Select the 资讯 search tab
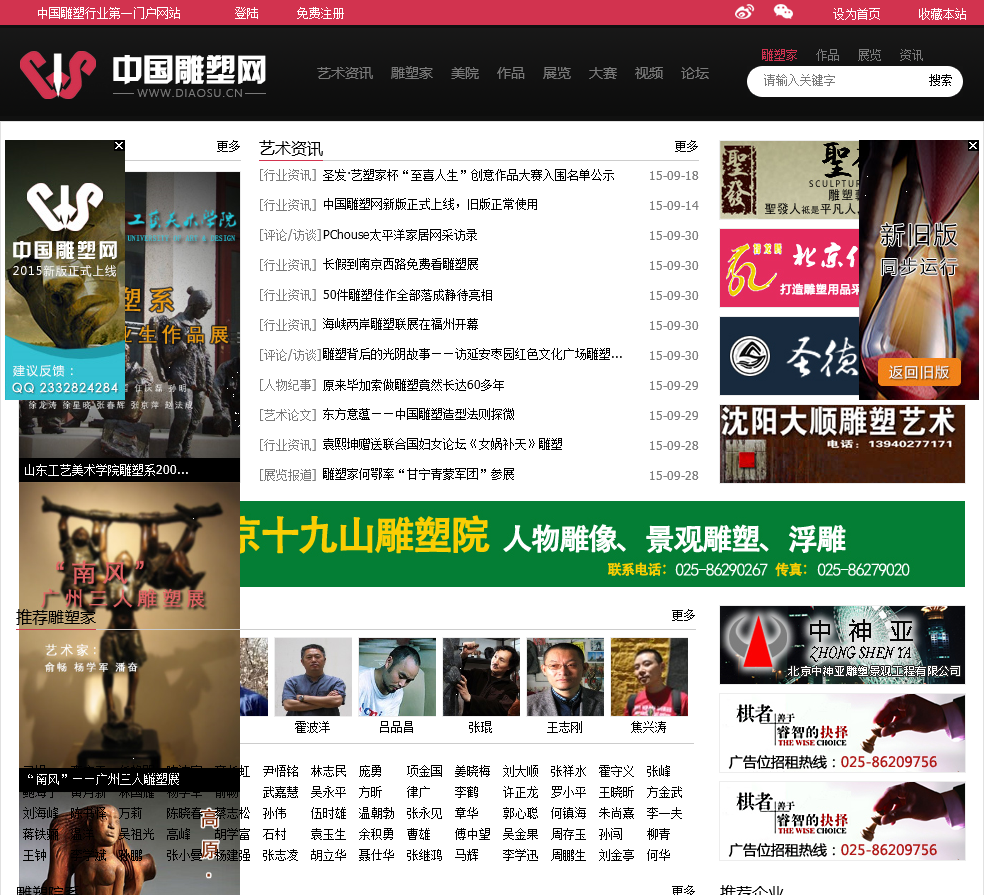 [x=911, y=55]
